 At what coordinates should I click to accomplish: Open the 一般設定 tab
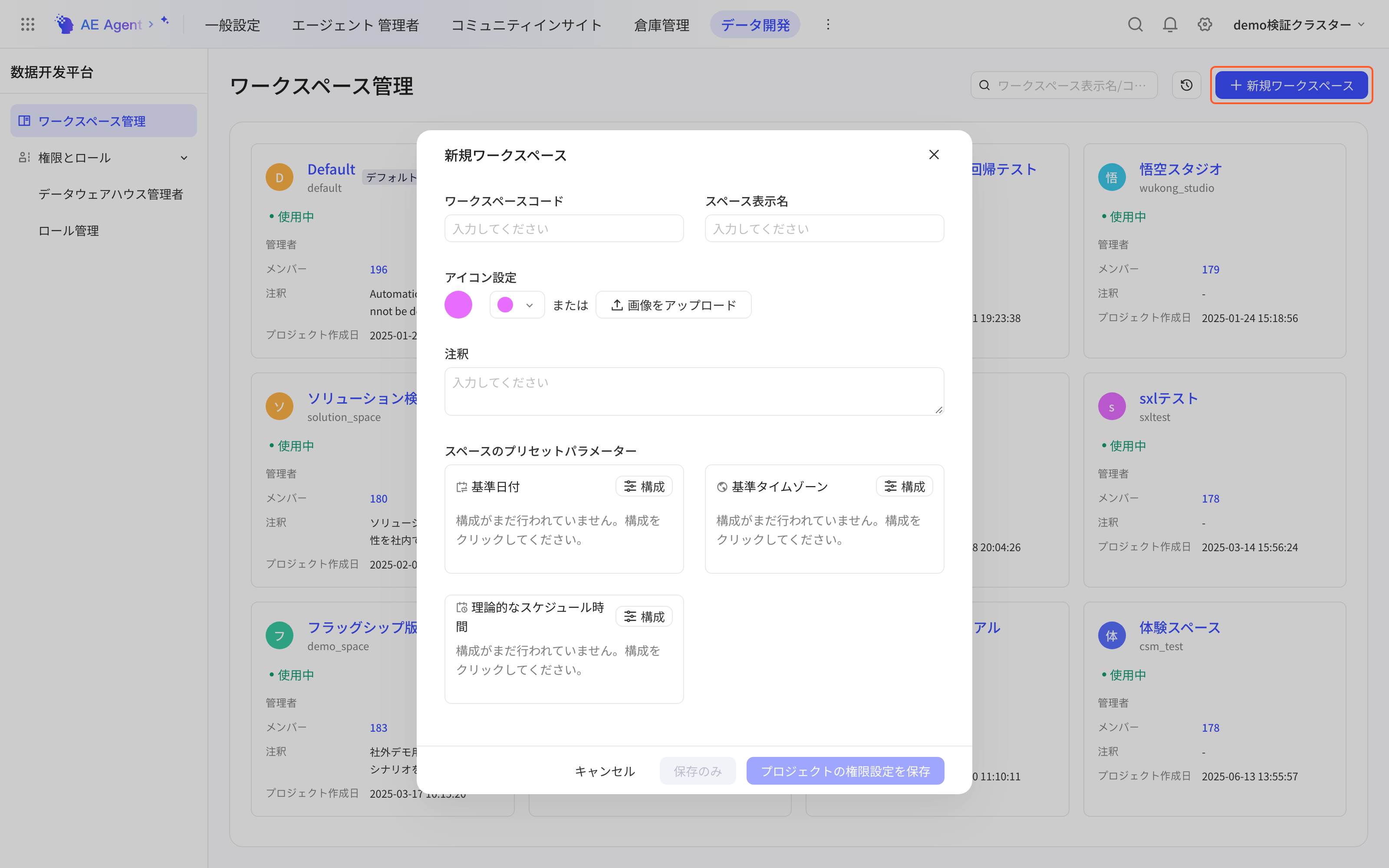point(233,25)
